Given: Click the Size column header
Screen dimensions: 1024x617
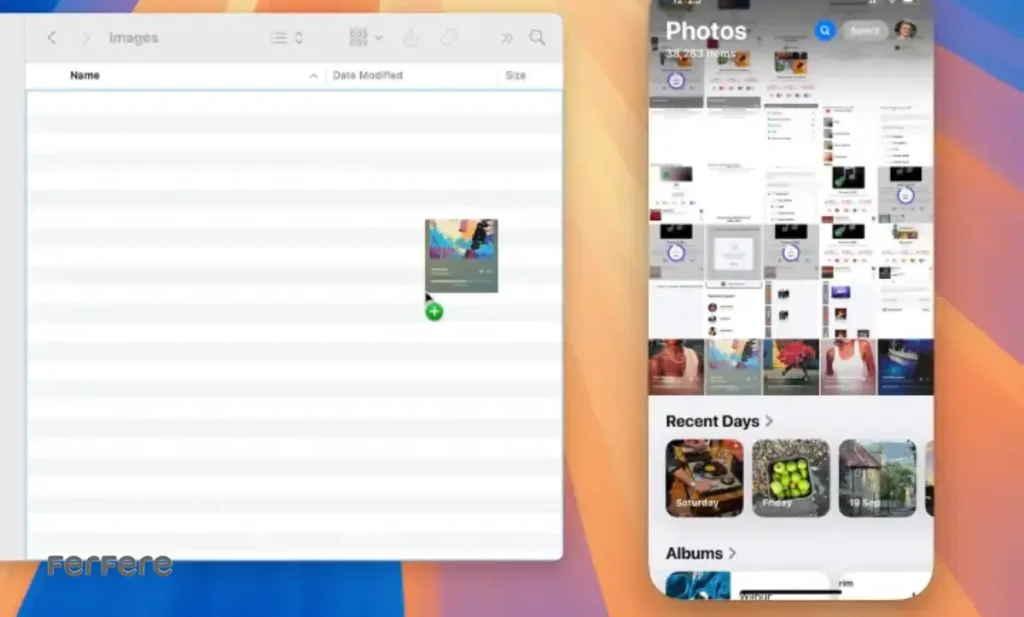Looking at the screenshot, I should pos(516,74).
